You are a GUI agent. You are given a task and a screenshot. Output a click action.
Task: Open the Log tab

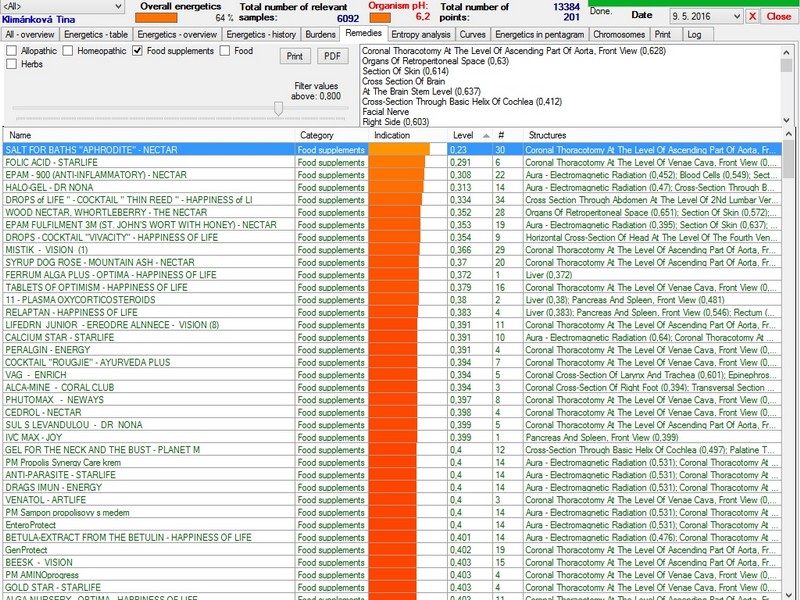(x=697, y=34)
